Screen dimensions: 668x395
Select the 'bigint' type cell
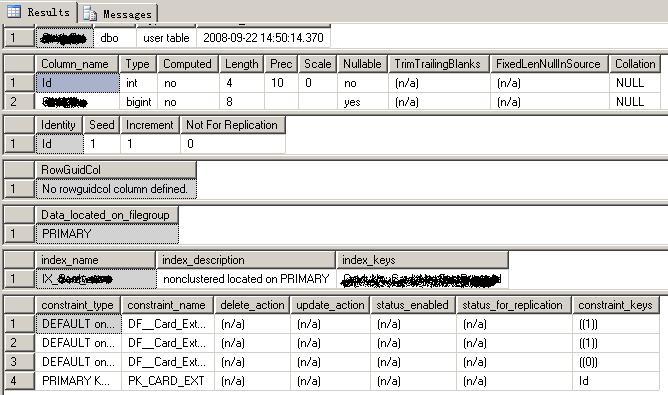138,102
